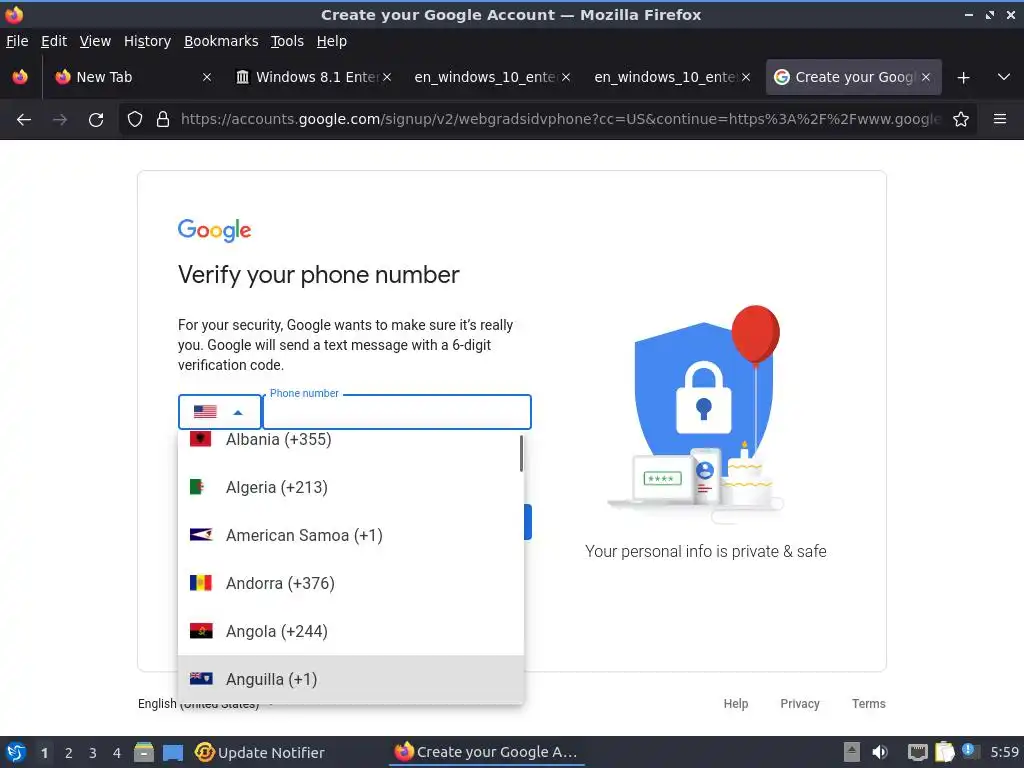Click the show desktop taskbar icon
1024x768 pixels.
click(173, 752)
